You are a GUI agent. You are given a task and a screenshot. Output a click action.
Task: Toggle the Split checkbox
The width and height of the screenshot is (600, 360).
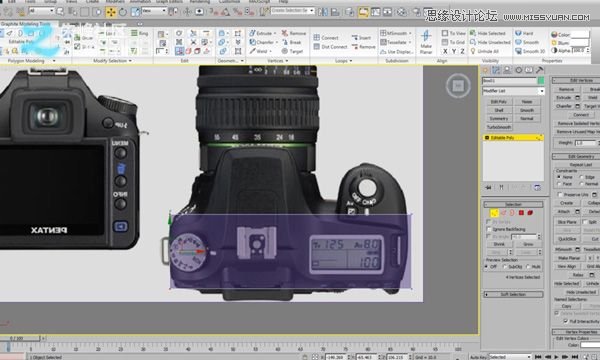(585, 222)
